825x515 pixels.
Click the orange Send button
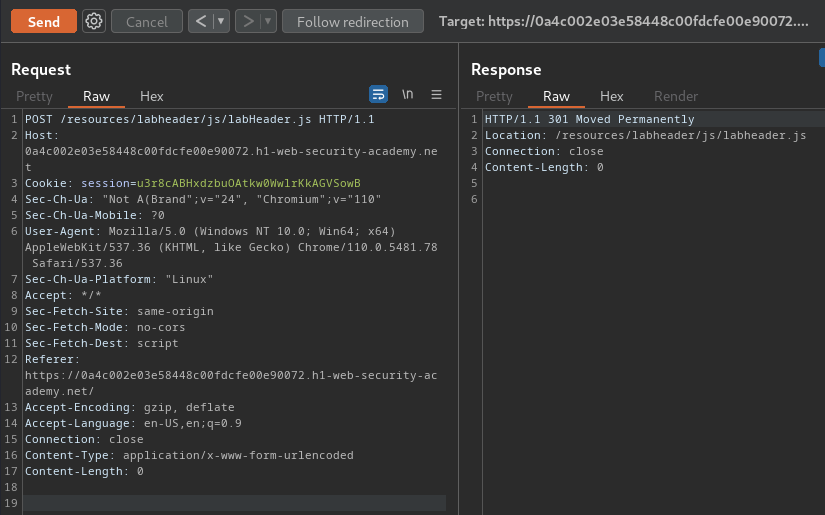pos(44,22)
